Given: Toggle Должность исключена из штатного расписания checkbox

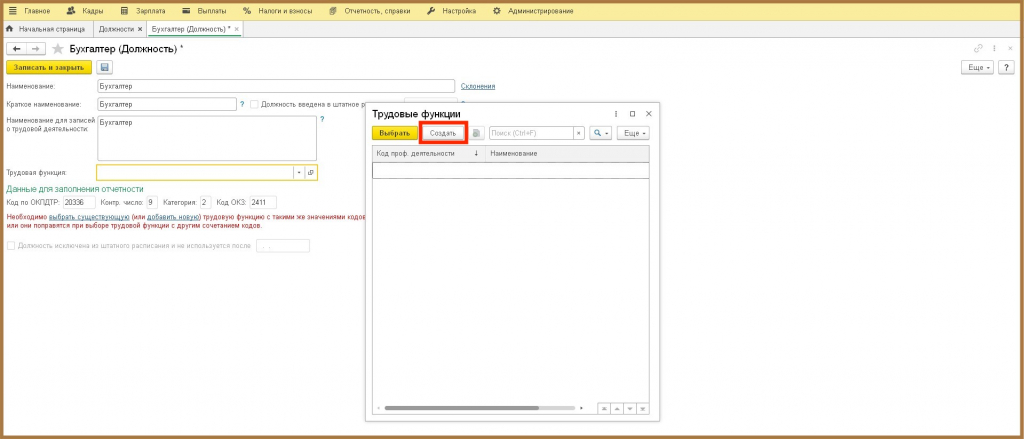Looking at the screenshot, I should (10, 246).
